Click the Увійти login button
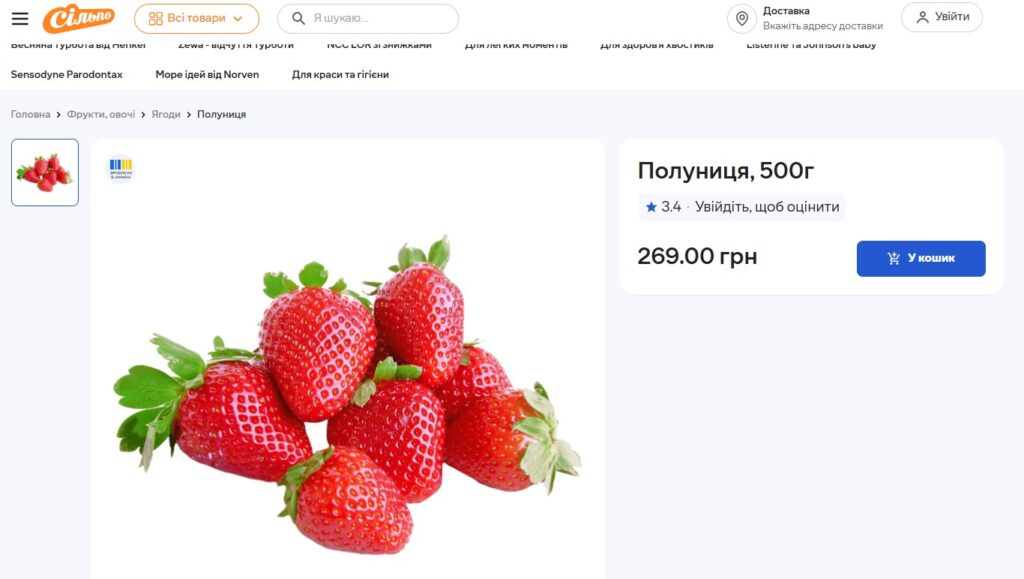The width and height of the screenshot is (1024, 579). [941, 17]
